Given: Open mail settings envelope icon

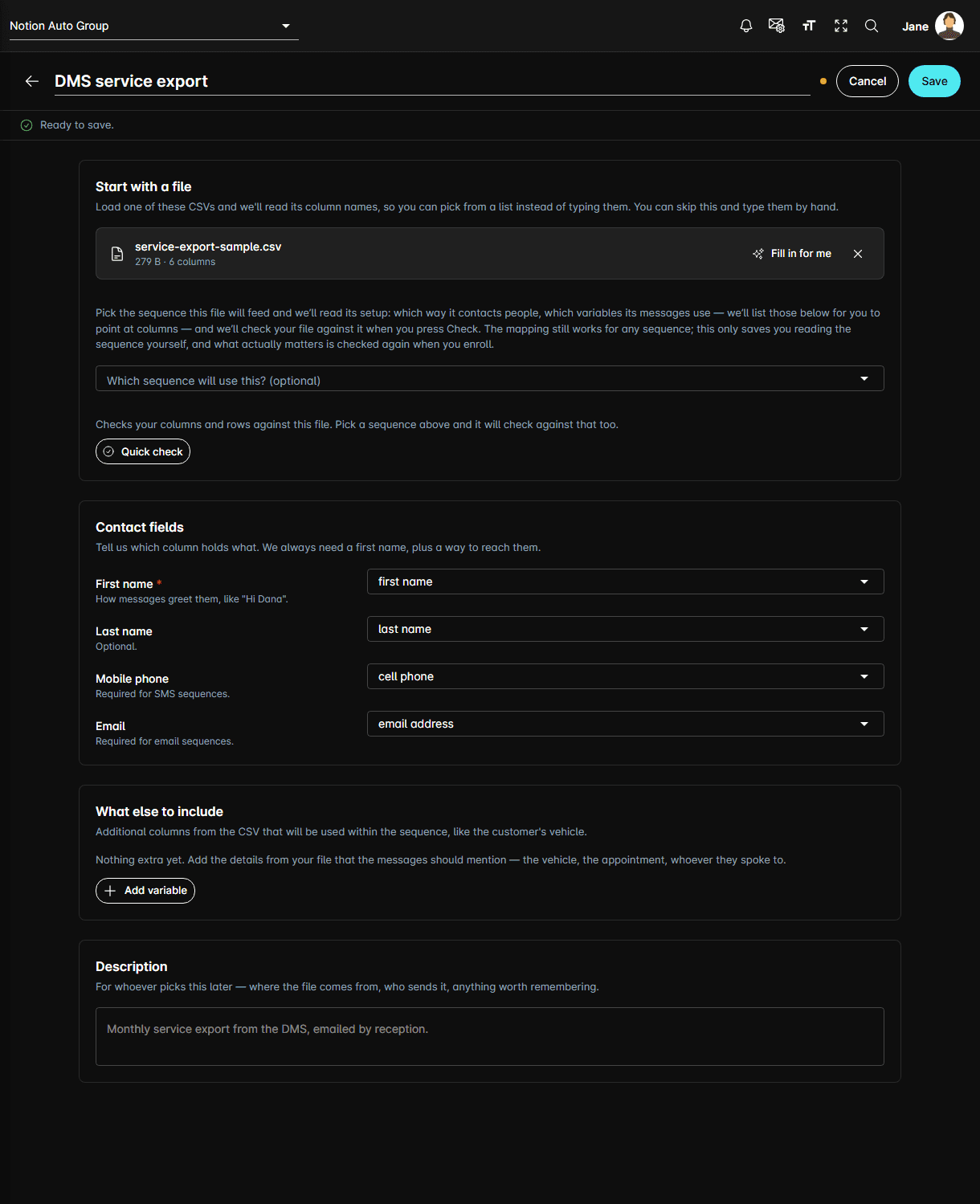Looking at the screenshot, I should tap(776, 26).
